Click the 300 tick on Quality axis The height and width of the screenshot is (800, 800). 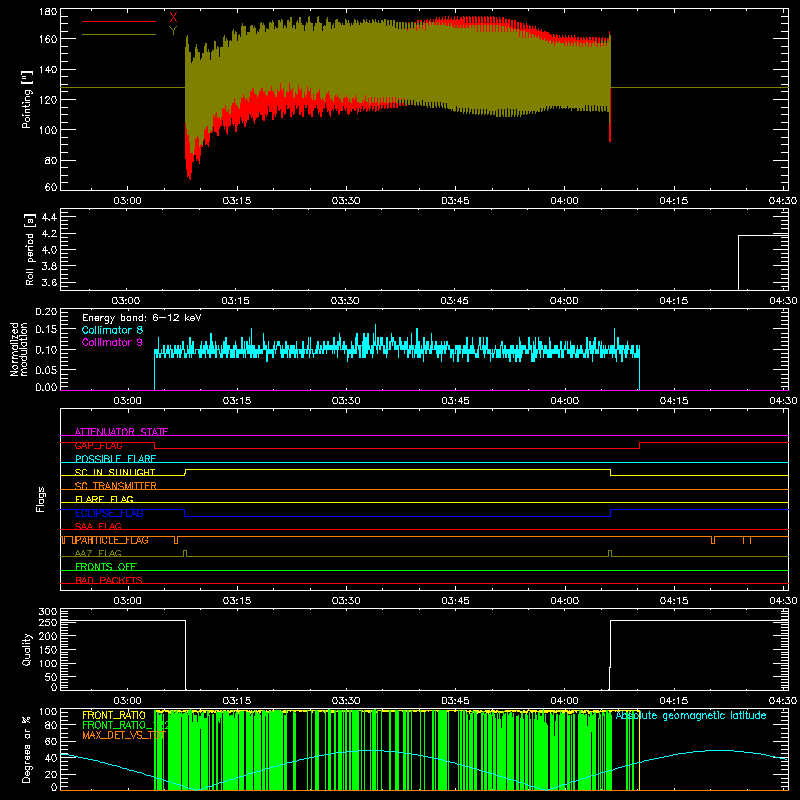tap(48, 612)
